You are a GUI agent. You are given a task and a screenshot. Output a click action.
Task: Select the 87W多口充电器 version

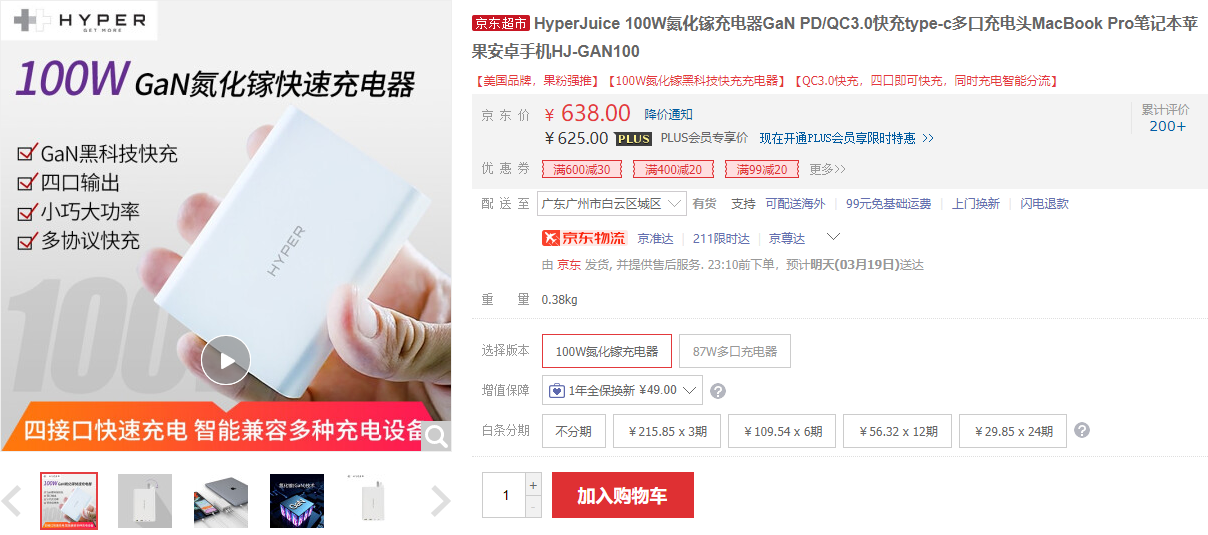click(735, 351)
